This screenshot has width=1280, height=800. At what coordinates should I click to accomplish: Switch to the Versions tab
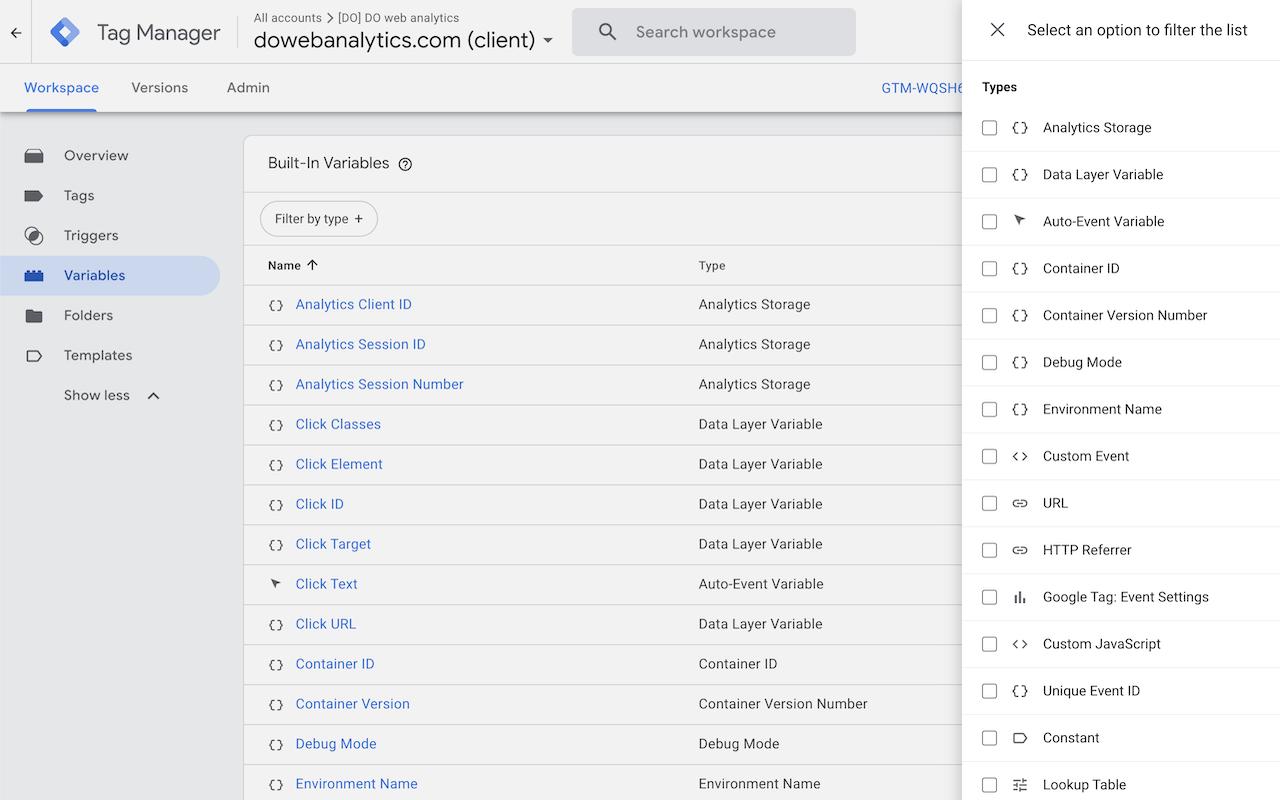click(x=160, y=88)
